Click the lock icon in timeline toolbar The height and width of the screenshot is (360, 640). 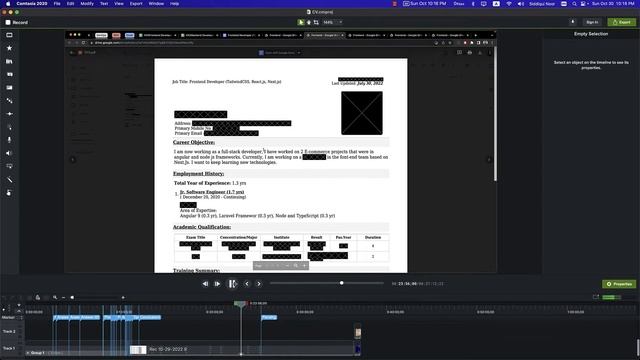coord(38,298)
